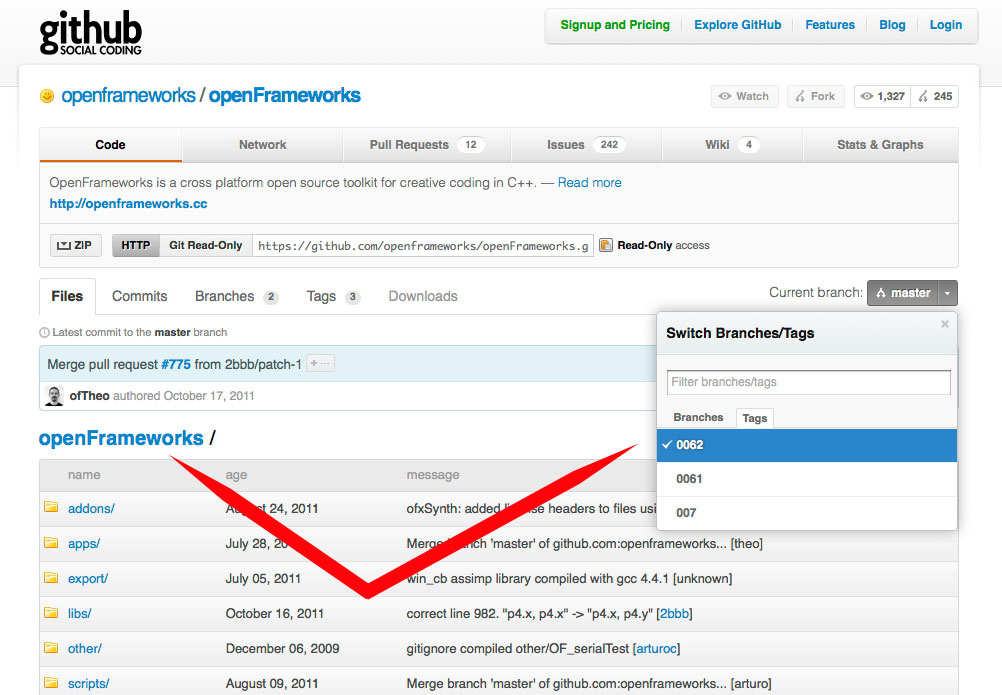This screenshot has height=695, width=1002.
Task: Select the Files subtab
Action: [67, 296]
